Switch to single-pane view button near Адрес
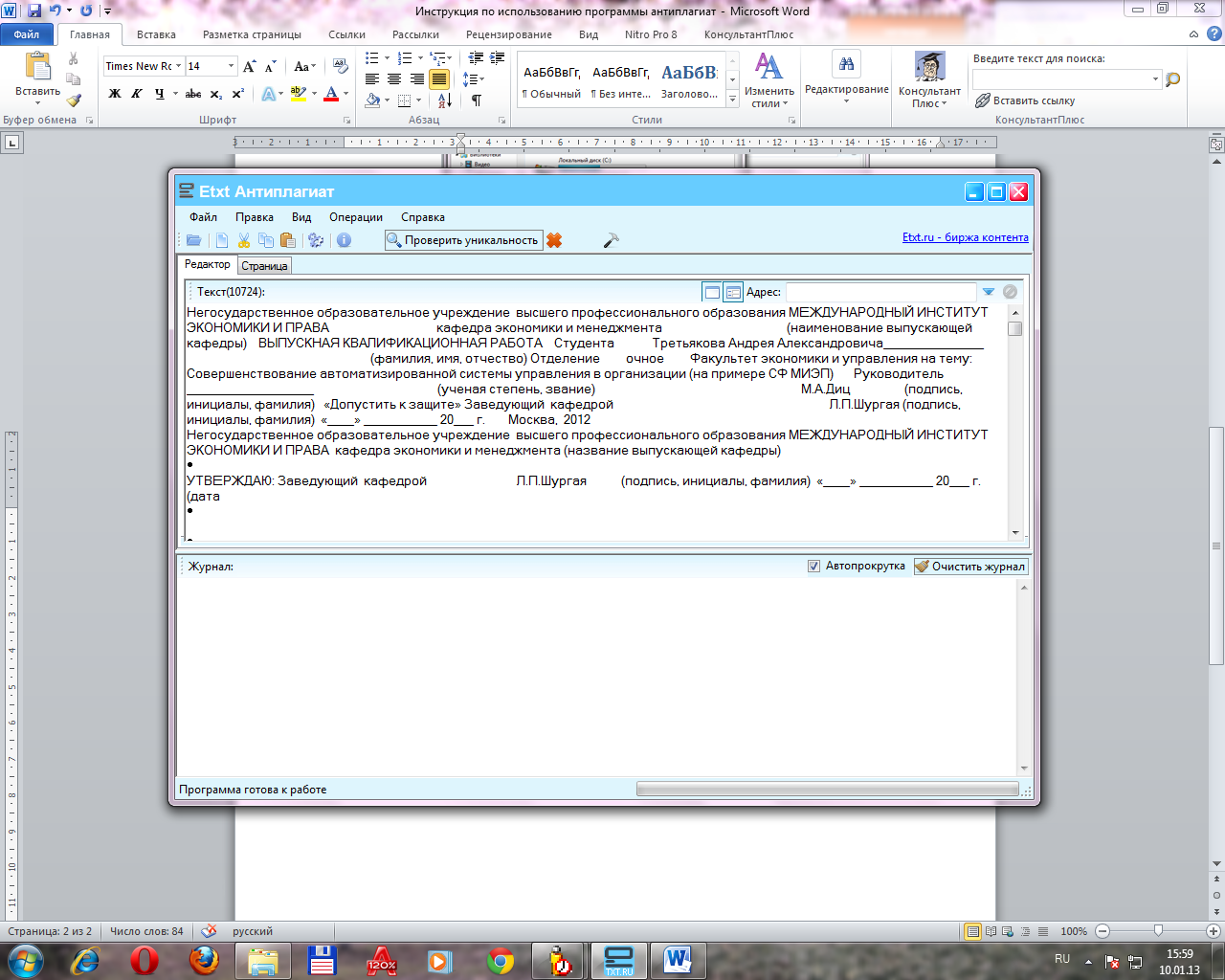This screenshot has height=980, width=1225. (x=711, y=292)
